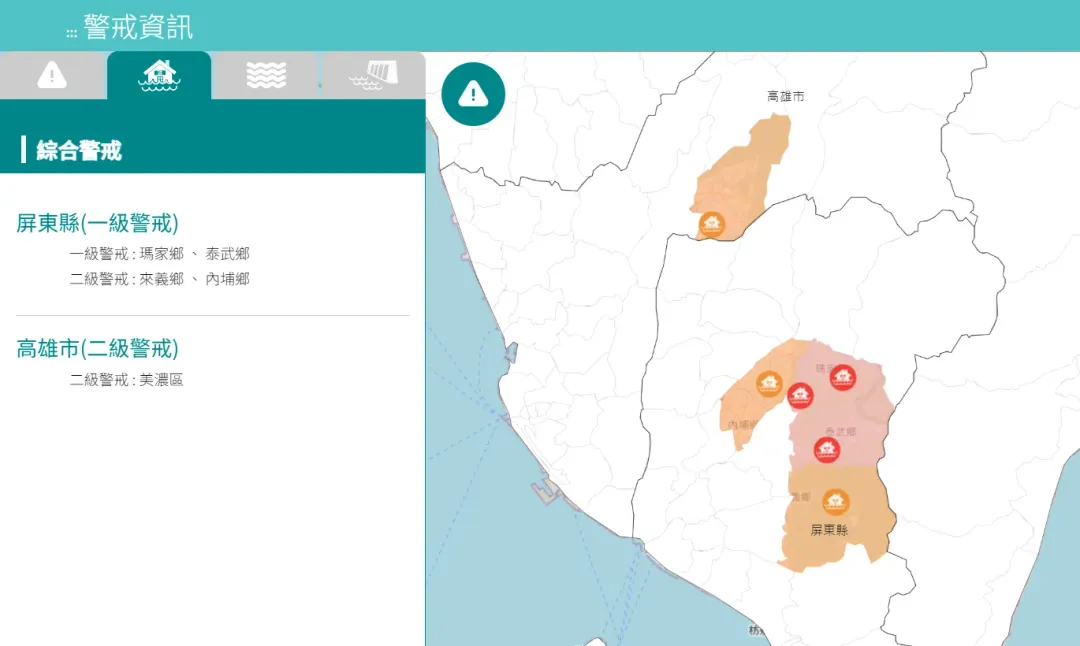Screen dimensions: 1080x646
Task: Select the orange flood marker in 內埔鄉
Action: pos(769,383)
